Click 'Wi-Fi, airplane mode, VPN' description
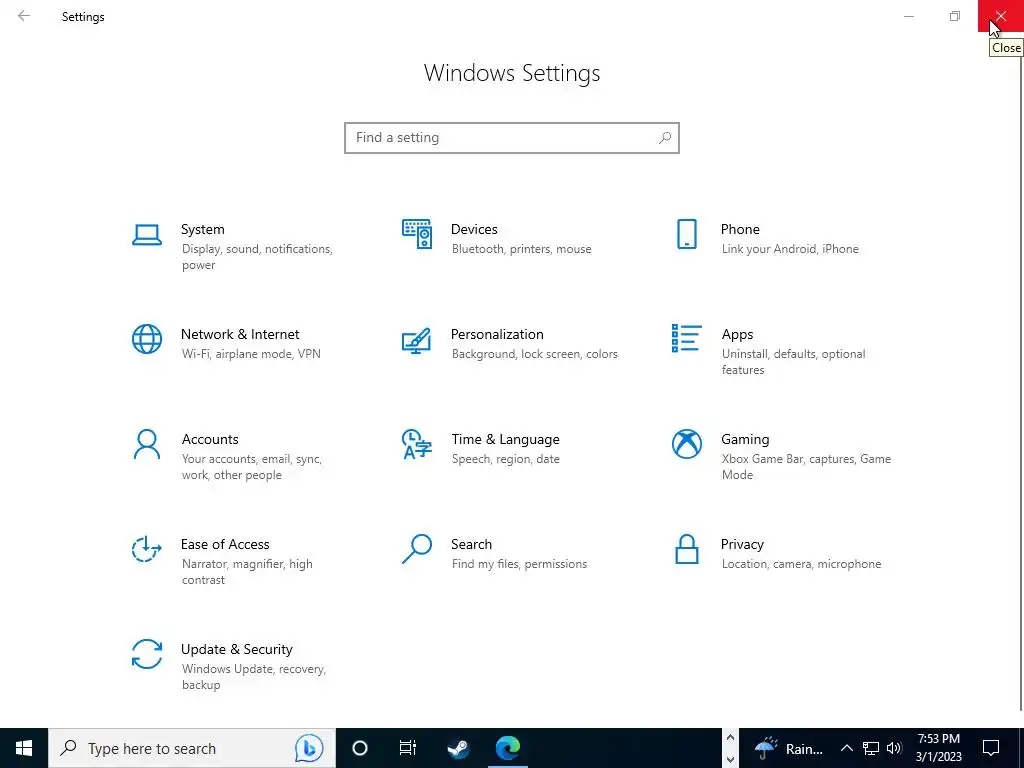The image size is (1024, 768). tap(251, 354)
